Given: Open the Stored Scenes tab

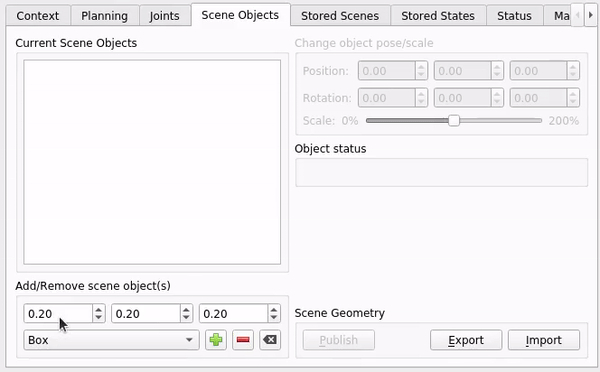Looking at the screenshot, I should click(340, 16).
